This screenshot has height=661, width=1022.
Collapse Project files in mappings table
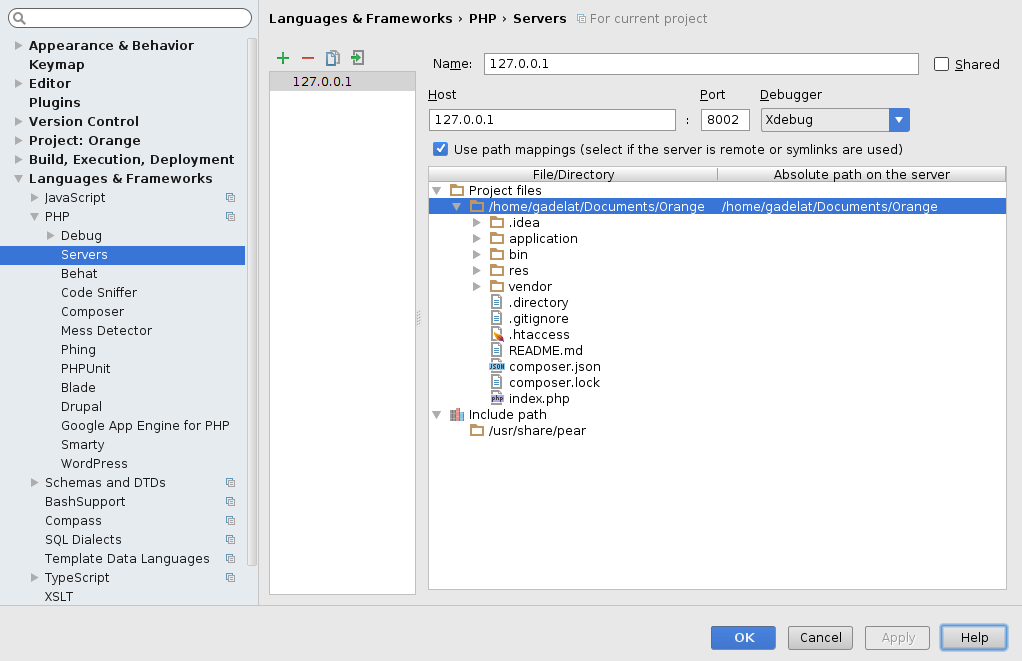[x=437, y=190]
